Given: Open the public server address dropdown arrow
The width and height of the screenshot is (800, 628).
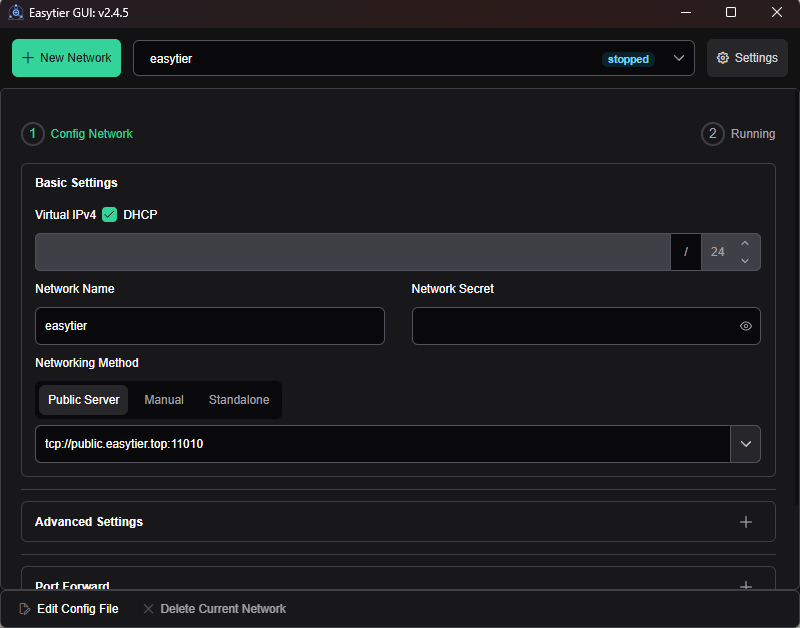Looking at the screenshot, I should (745, 444).
